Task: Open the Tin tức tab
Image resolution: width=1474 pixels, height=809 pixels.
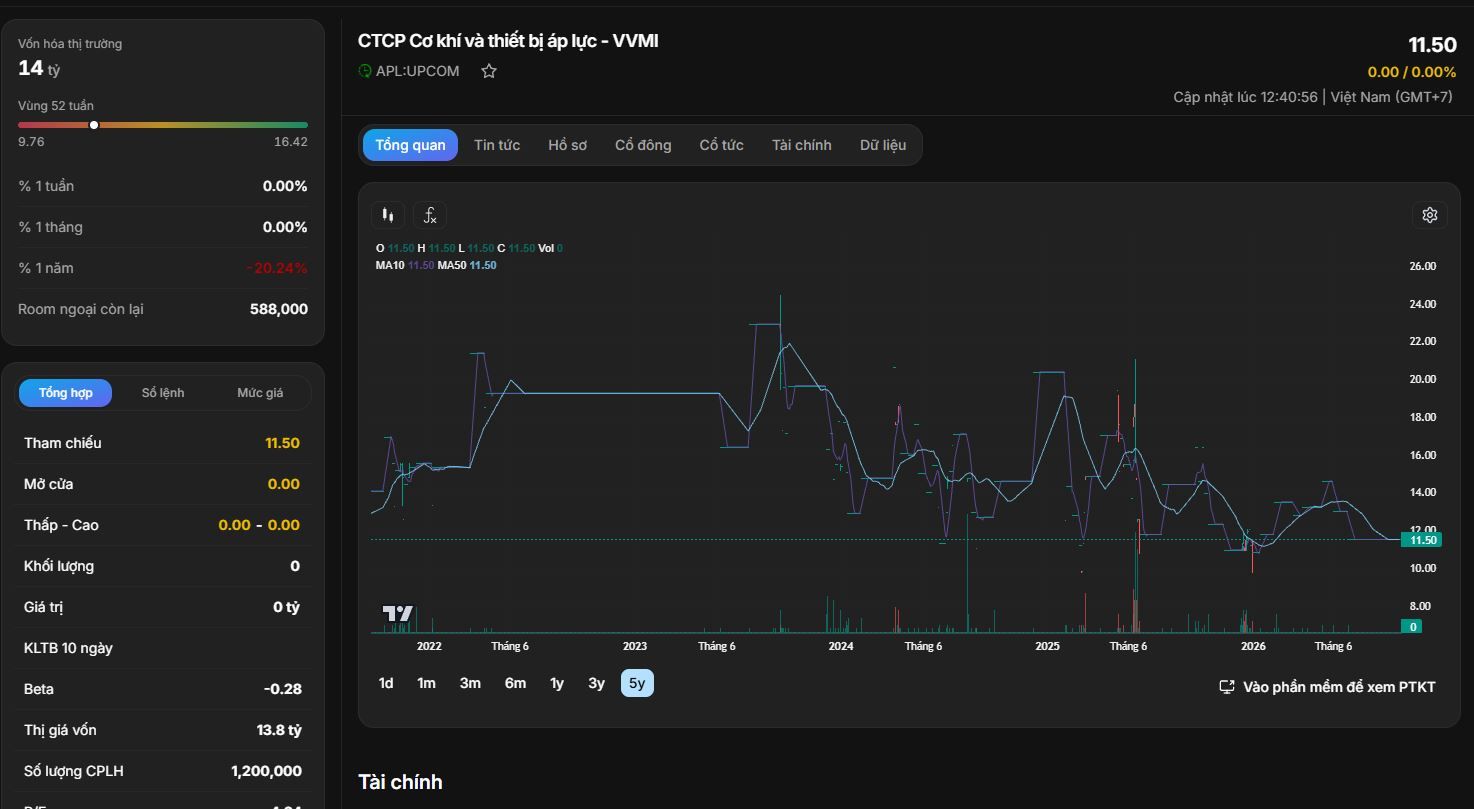Action: pyautogui.click(x=497, y=145)
